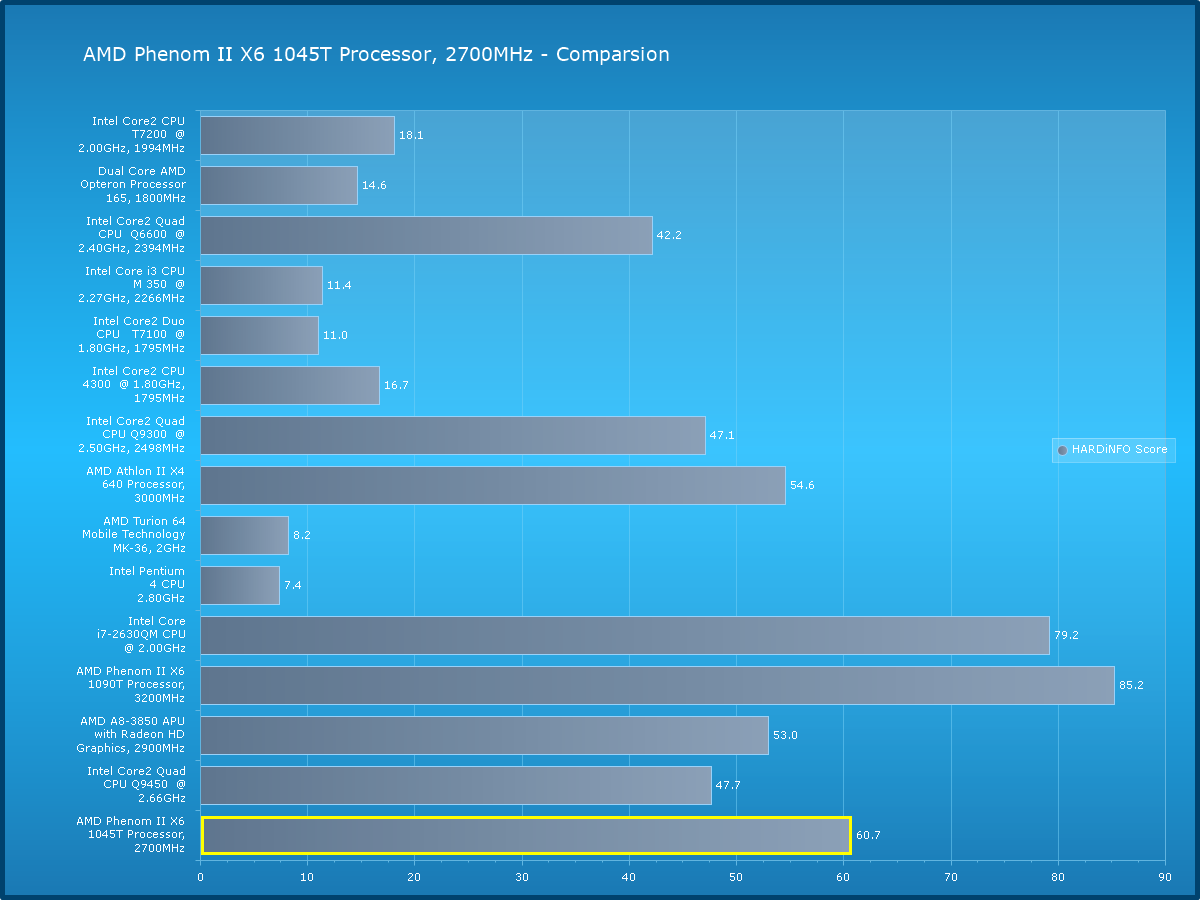Image resolution: width=1200 pixels, height=900 pixels.
Task: Click the HARDiNFO Score legend marker dot
Action: (1062, 450)
